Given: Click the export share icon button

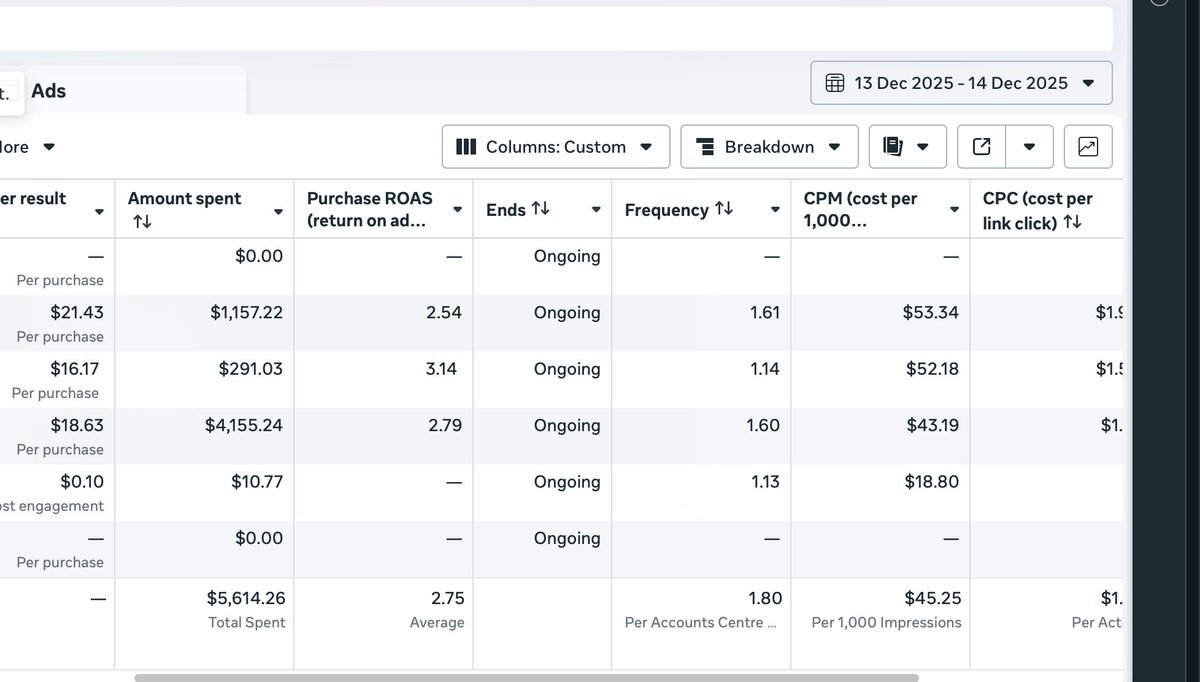Looking at the screenshot, I should point(982,147).
